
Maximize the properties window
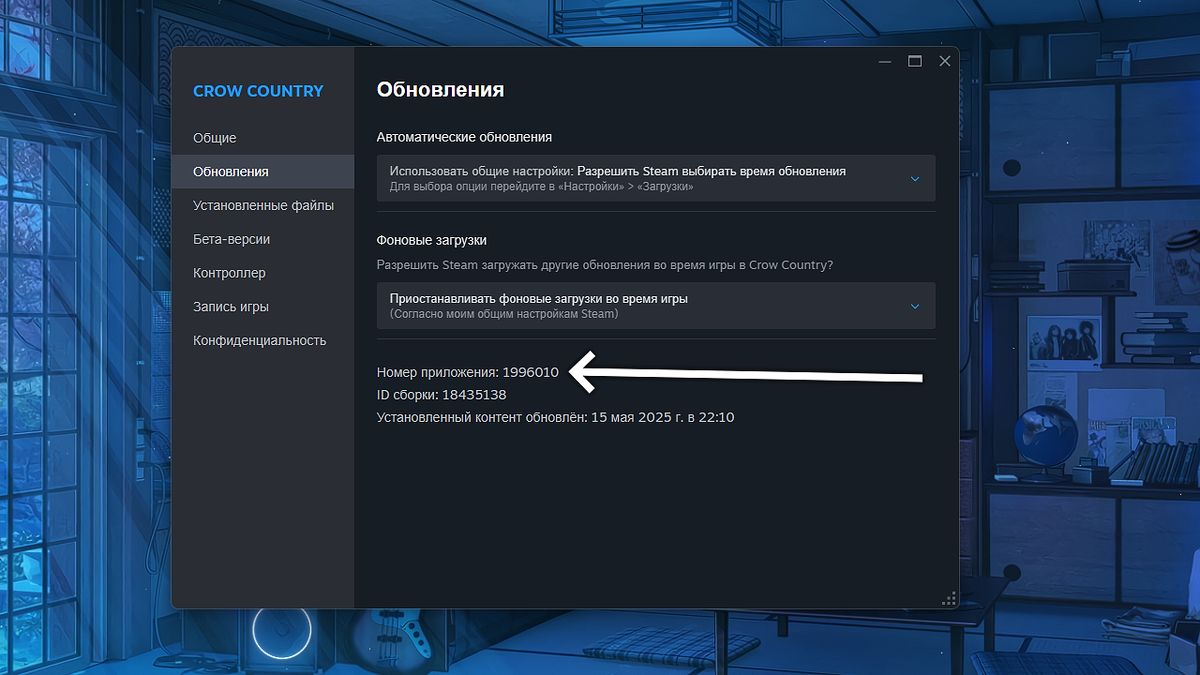tap(915, 61)
